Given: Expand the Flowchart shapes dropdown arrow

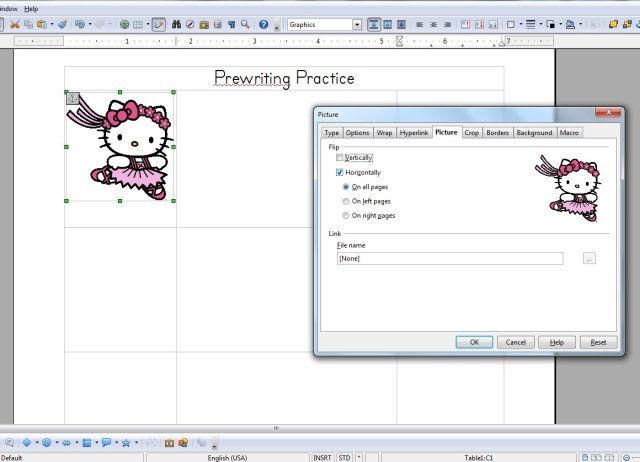Looking at the screenshot, I should tap(97, 442).
